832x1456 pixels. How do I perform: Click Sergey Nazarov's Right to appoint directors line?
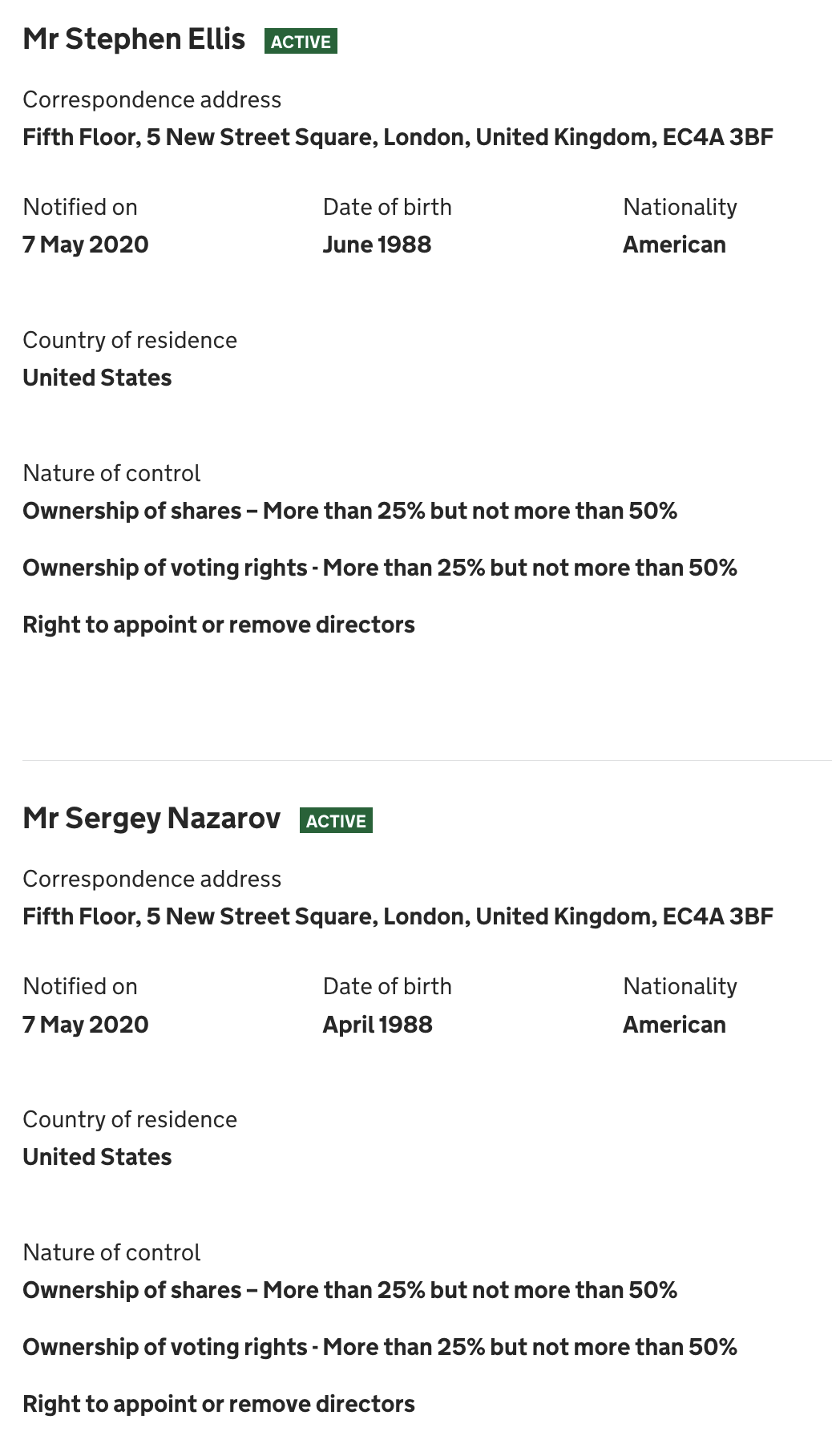219,1404
